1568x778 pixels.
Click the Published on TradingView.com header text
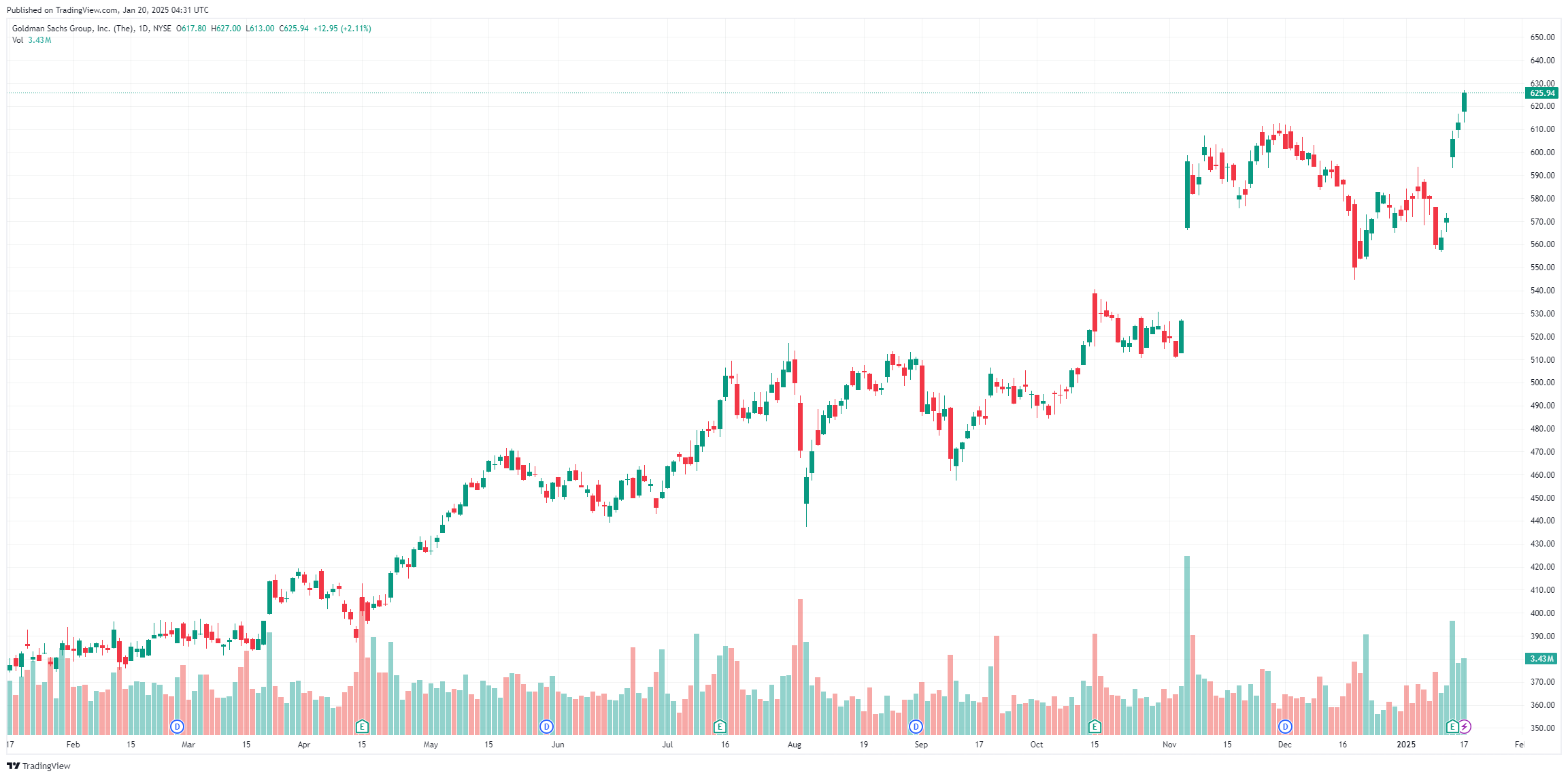click(107, 10)
